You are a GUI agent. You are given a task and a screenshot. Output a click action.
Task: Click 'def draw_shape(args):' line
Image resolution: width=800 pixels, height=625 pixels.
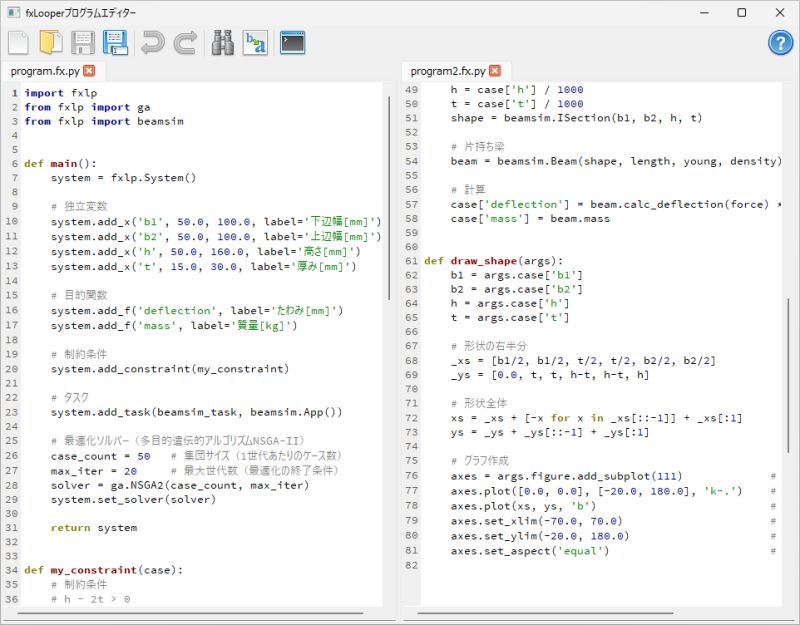point(493,261)
